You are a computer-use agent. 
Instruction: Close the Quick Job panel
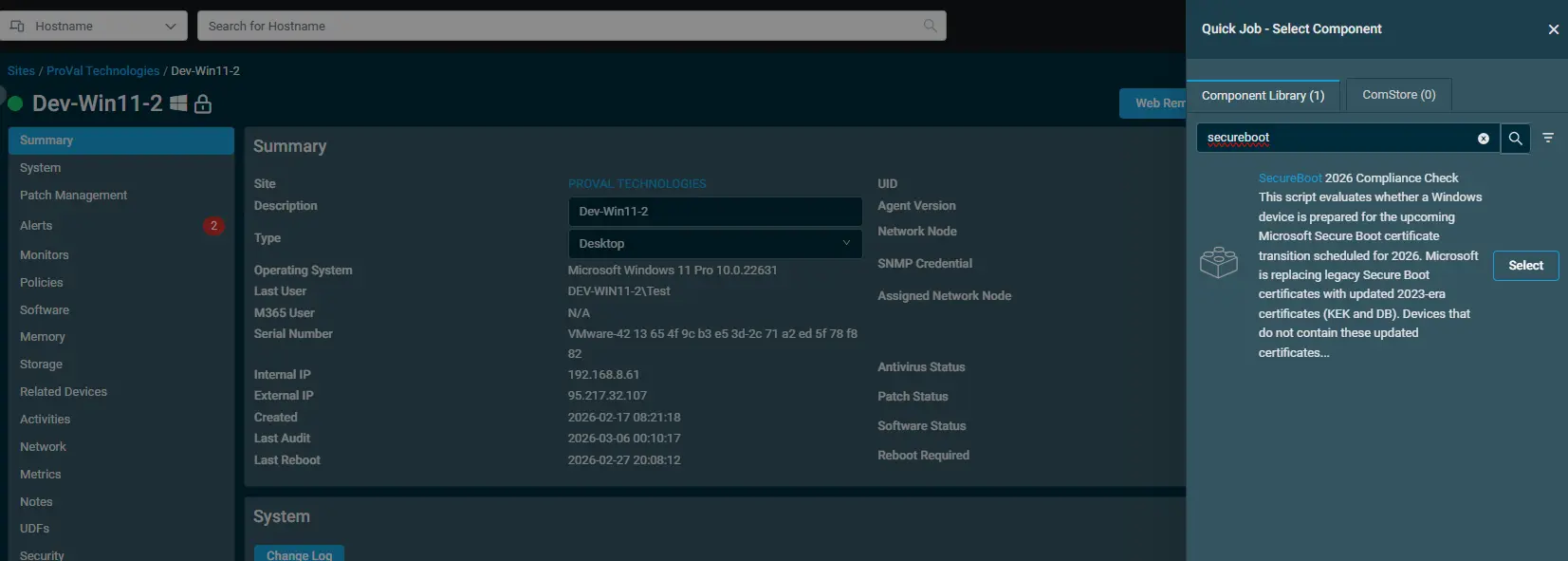click(1553, 29)
